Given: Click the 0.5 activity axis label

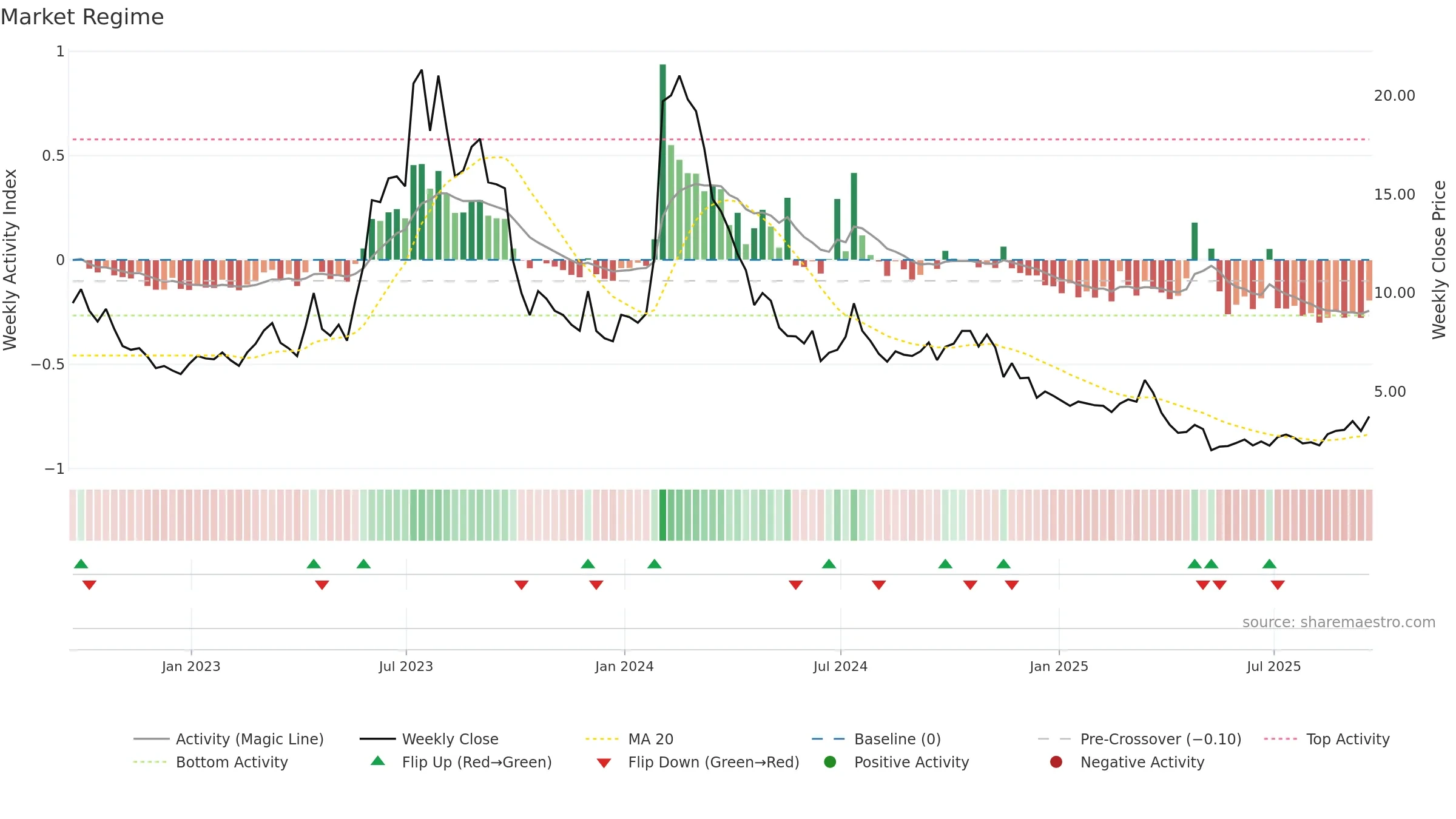Looking at the screenshot, I should 53,156.
